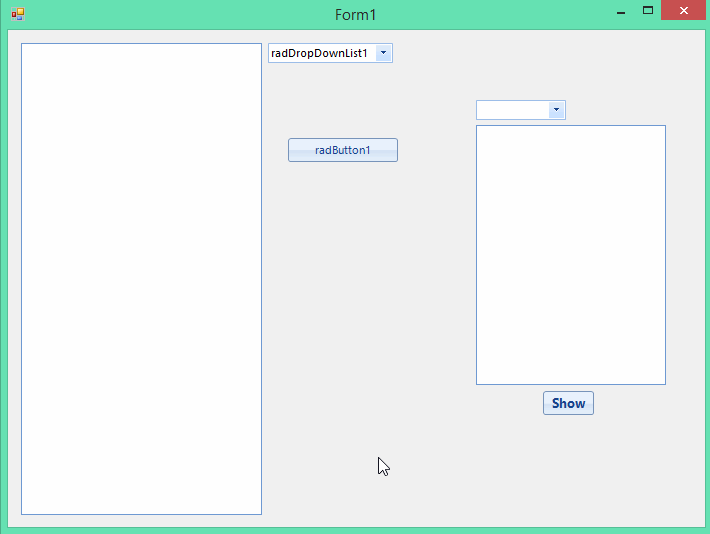710x534 pixels.
Task: Click the radButton1 button
Action: (343, 150)
